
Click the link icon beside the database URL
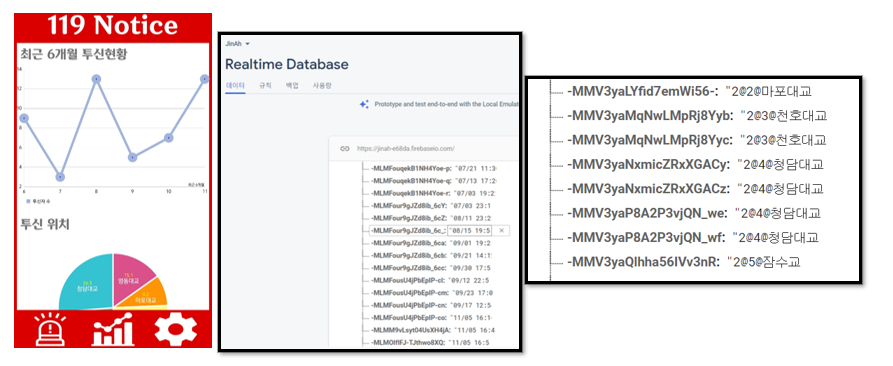[x=344, y=149]
